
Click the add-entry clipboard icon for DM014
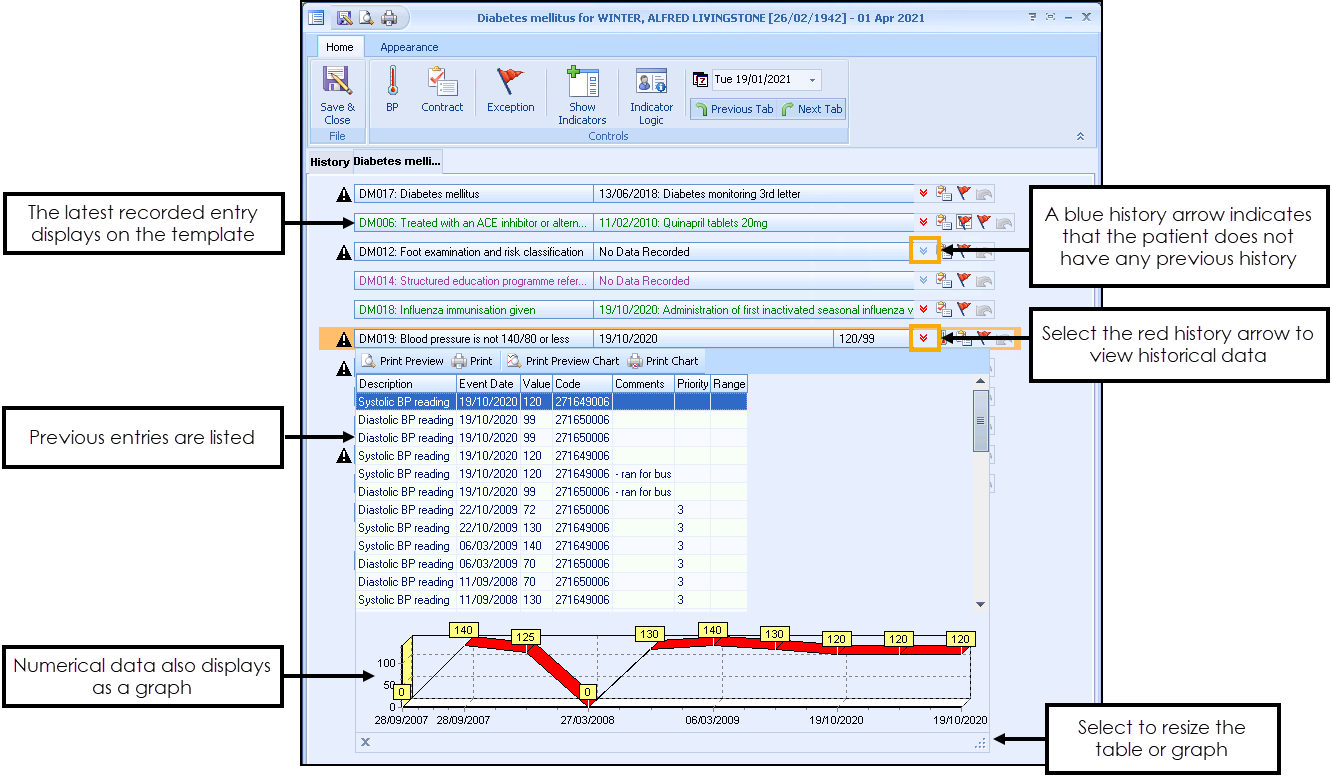click(943, 281)
